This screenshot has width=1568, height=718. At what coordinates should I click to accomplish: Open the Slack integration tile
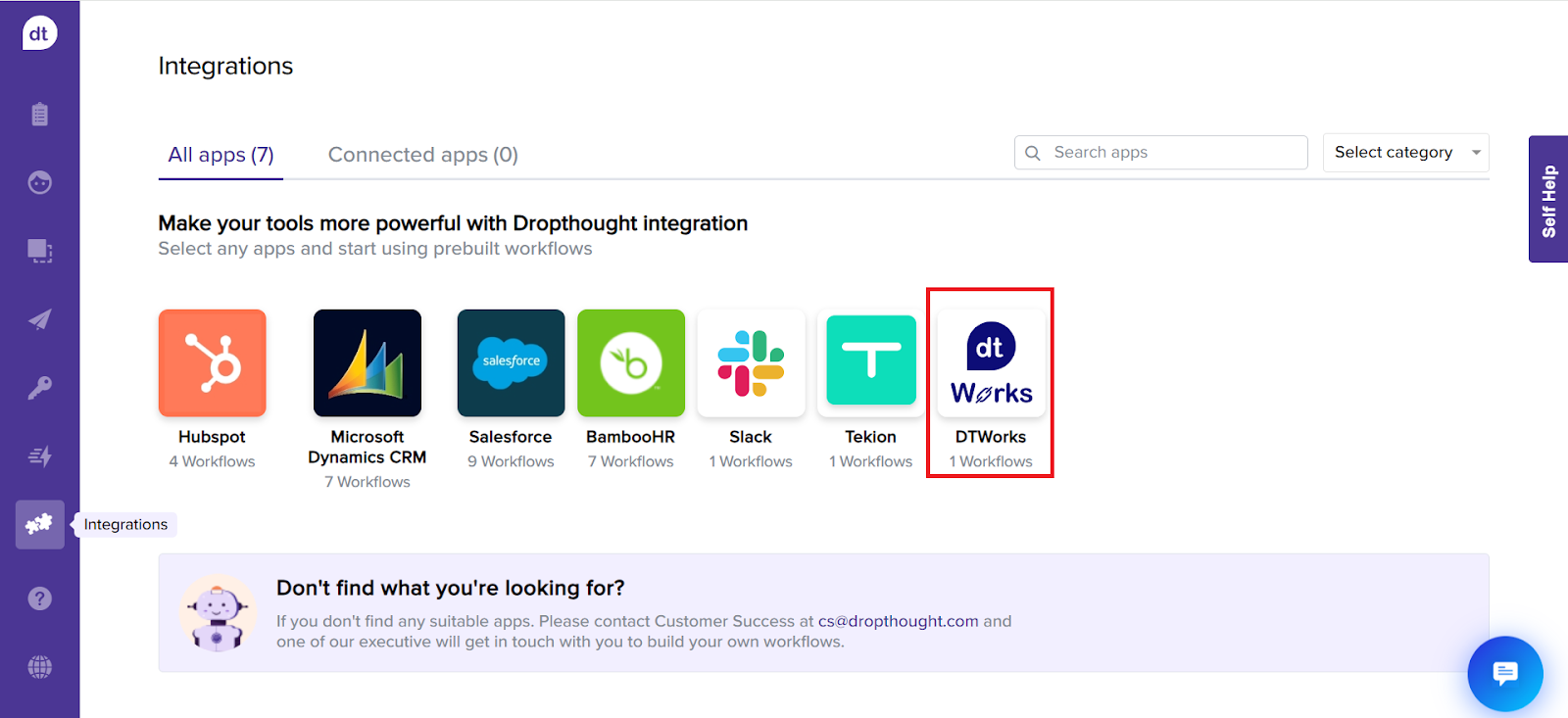click(x=751, y=363)
